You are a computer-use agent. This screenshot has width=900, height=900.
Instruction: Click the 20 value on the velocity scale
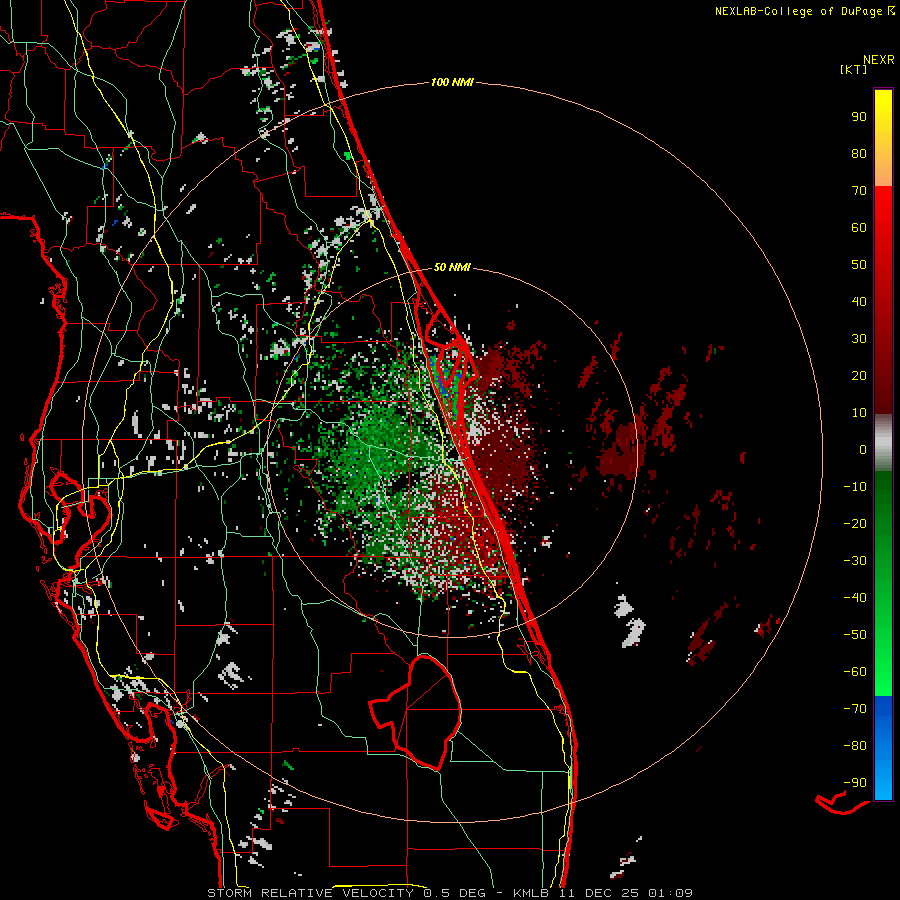[859, 375]
